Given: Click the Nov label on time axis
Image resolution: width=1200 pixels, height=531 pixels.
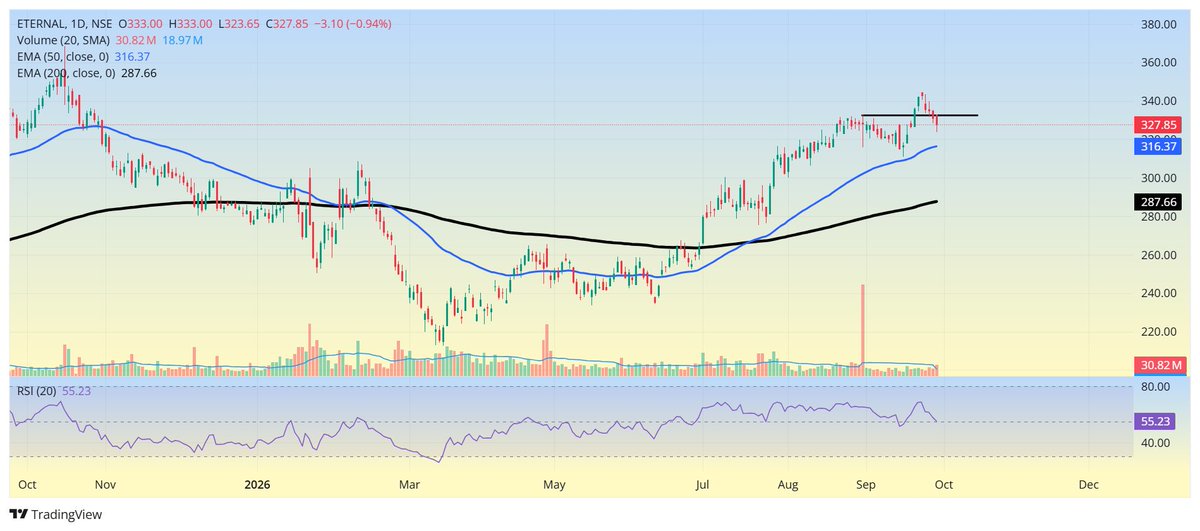Looking at the screenshot, I should click(x=107, y=484).
